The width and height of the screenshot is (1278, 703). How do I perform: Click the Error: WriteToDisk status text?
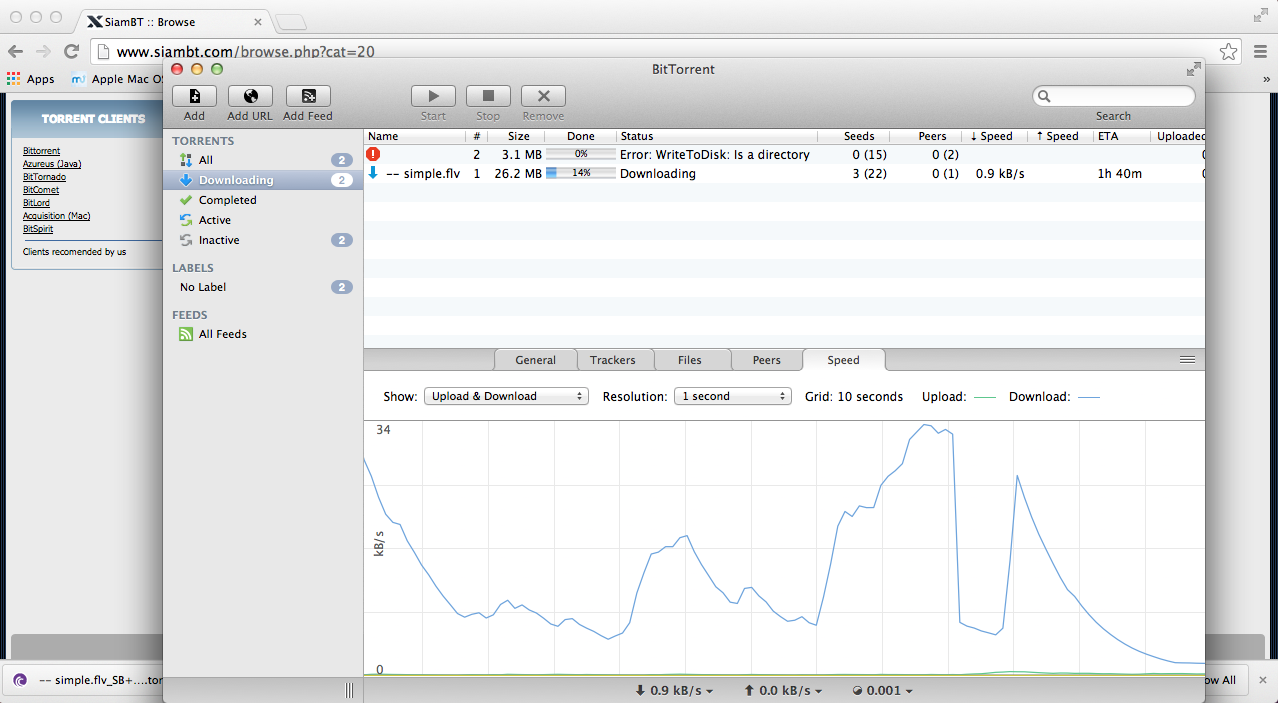[x=715, y=155]
